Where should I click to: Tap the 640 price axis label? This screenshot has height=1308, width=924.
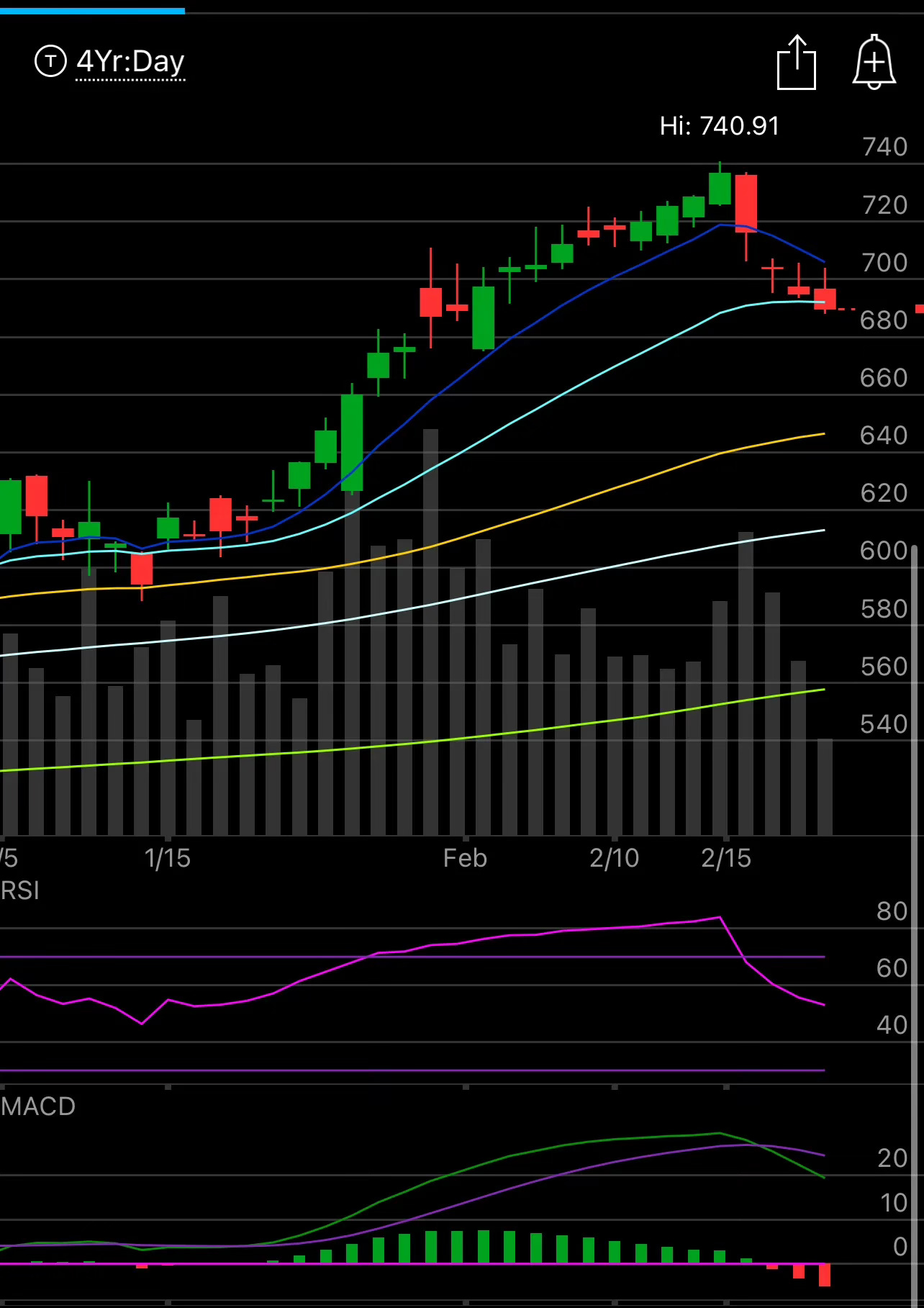click(x=884, y=436)
